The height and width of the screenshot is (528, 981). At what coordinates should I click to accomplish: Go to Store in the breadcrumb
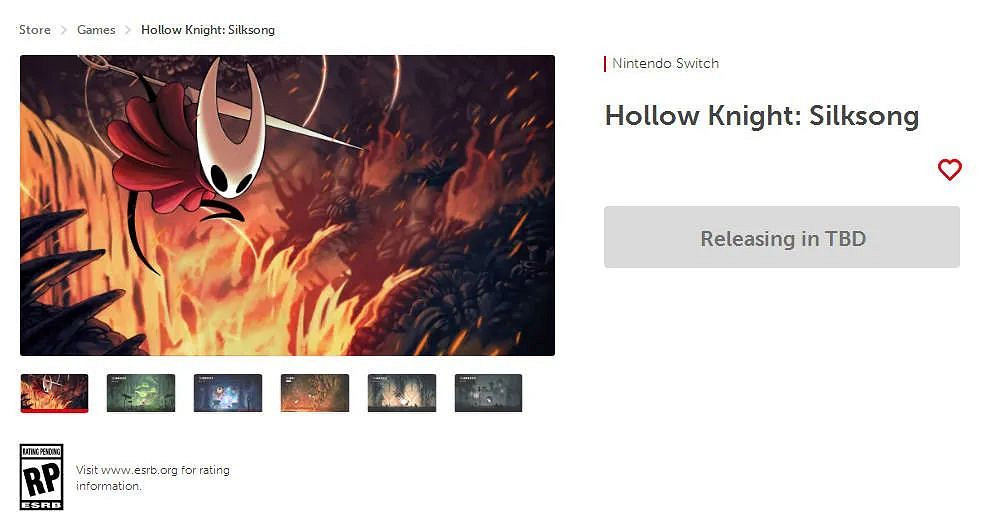tap(35, 30)
